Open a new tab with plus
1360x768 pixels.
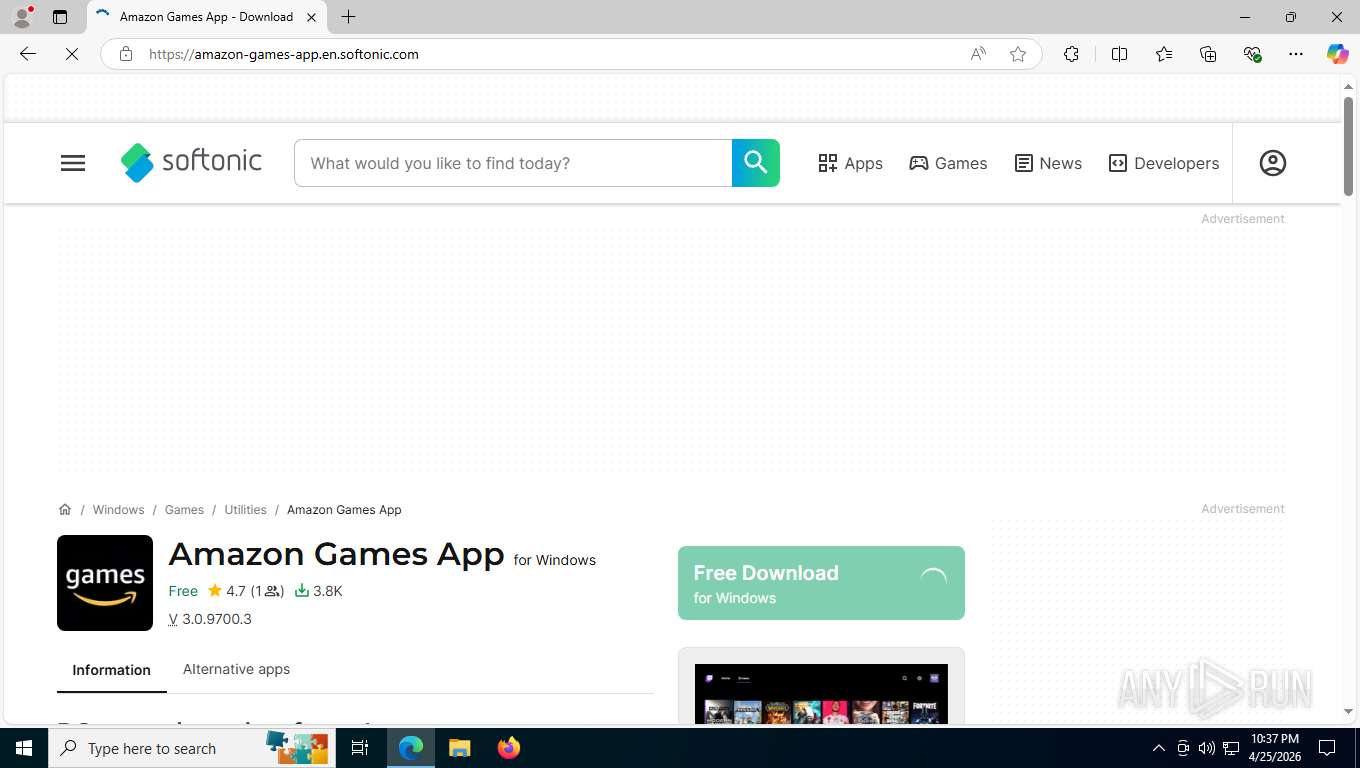tap(348, 17)
